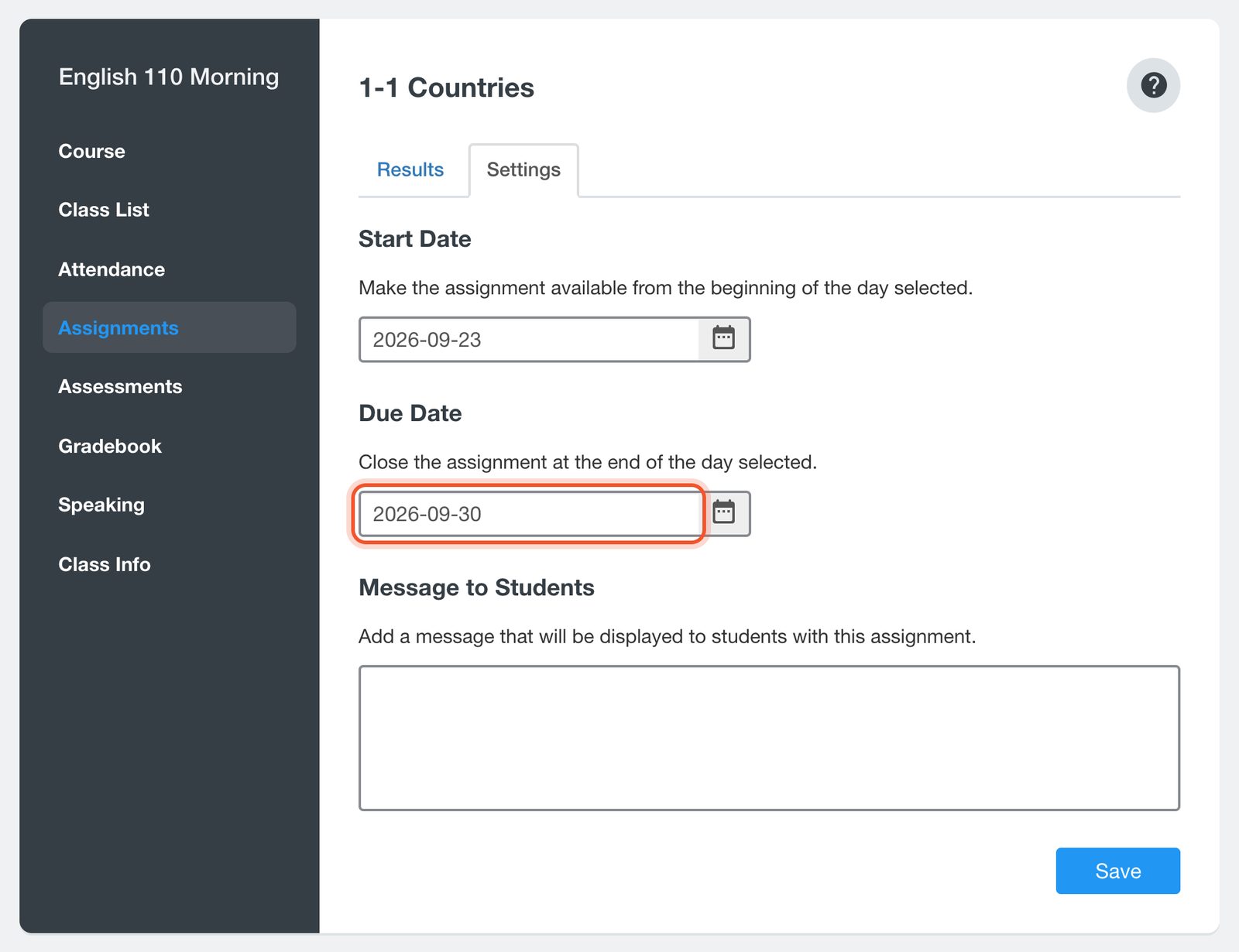Open the help question mark icon
This screenshot has height=952, width=1239.
point(1153,85)
